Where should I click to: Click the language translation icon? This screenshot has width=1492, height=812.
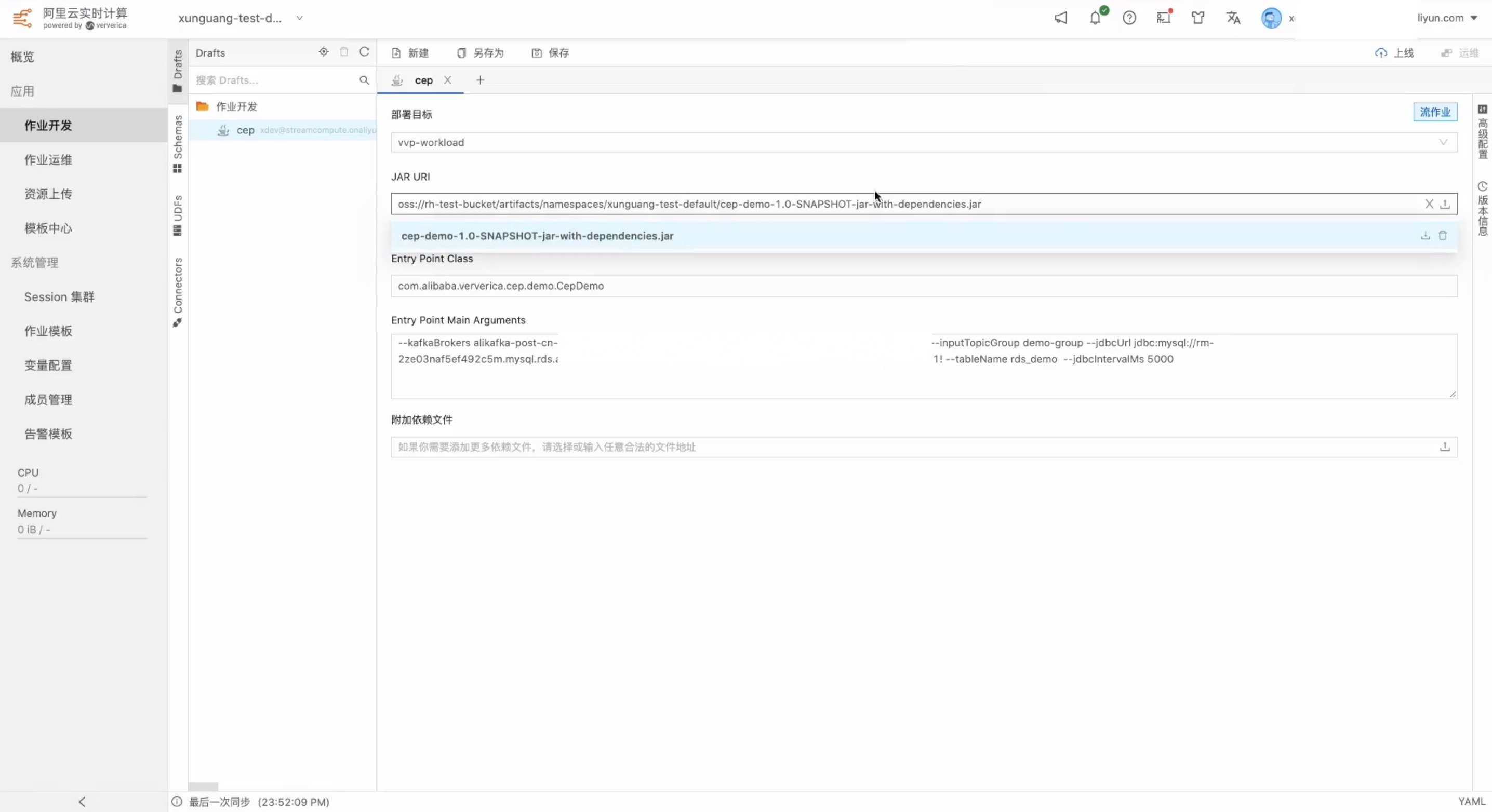coord(1233,18)
